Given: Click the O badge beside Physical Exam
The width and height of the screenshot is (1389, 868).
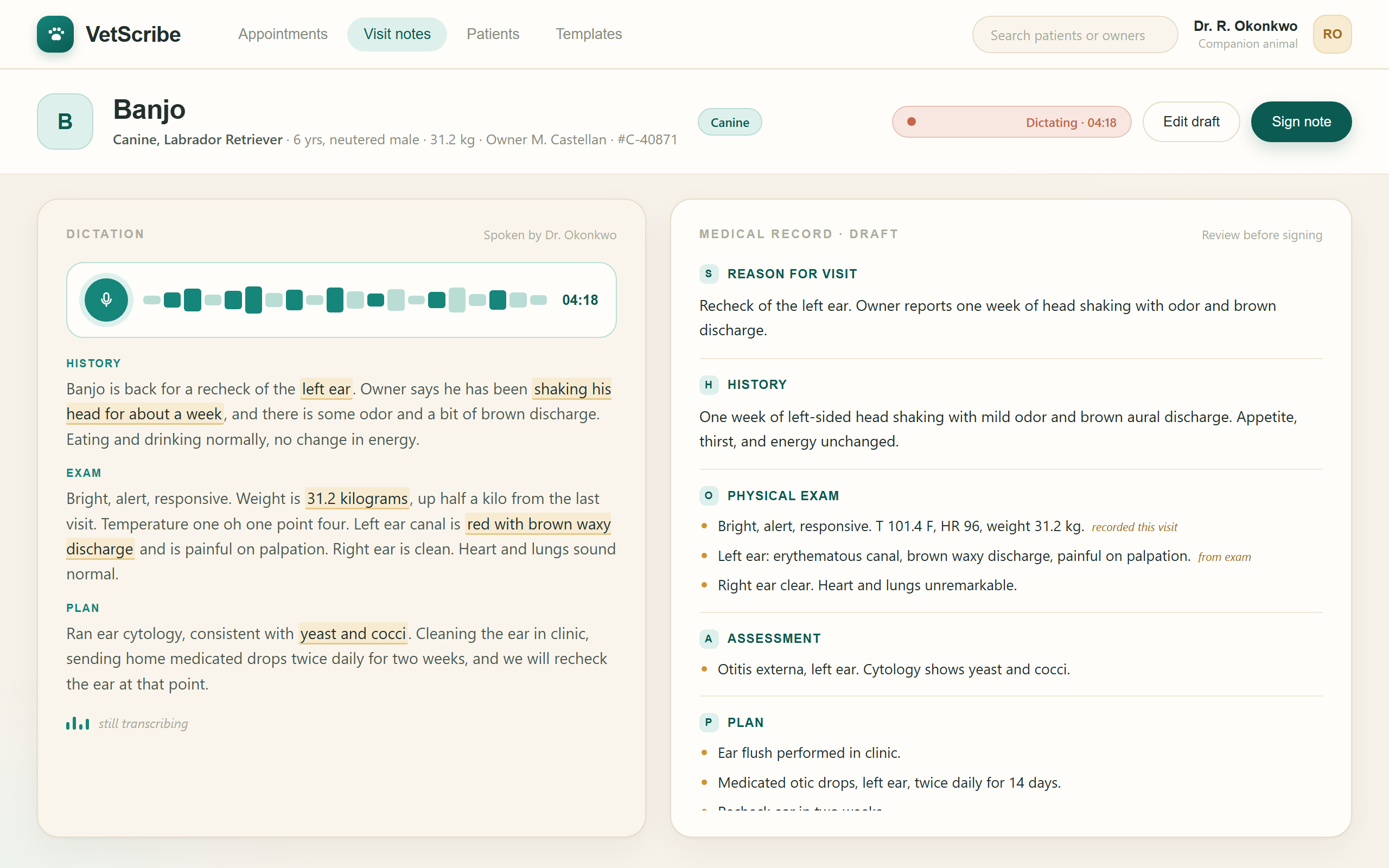Looking at the screenshot, I should point(708,495).
